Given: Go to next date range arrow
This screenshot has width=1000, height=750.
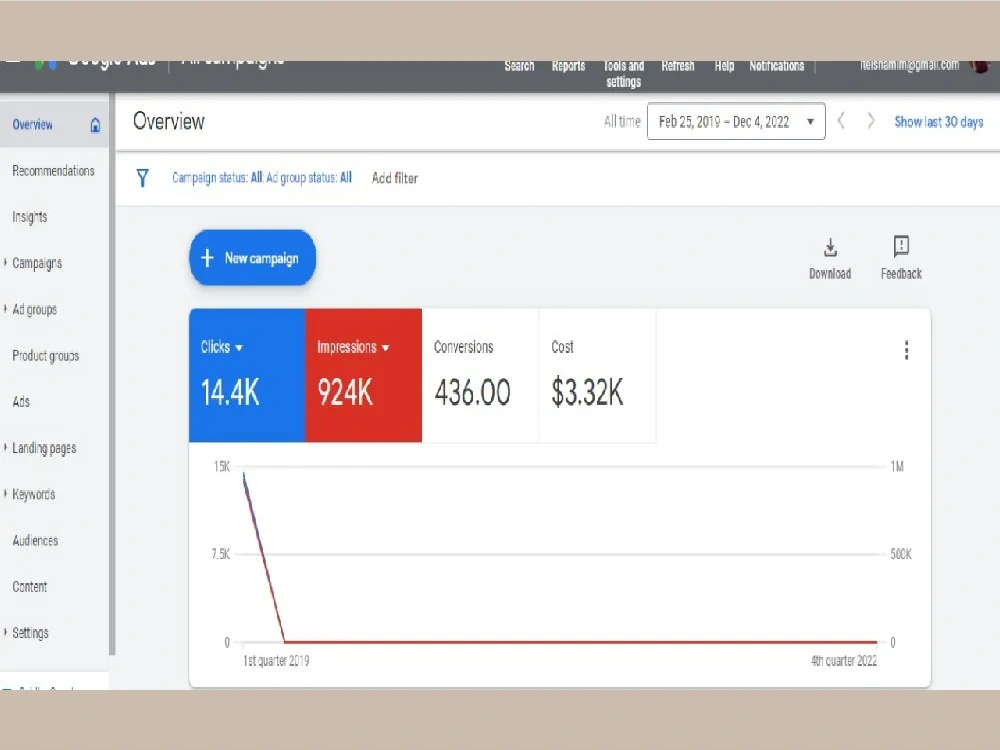Looking at the screenshot, I should pos(871,121).
